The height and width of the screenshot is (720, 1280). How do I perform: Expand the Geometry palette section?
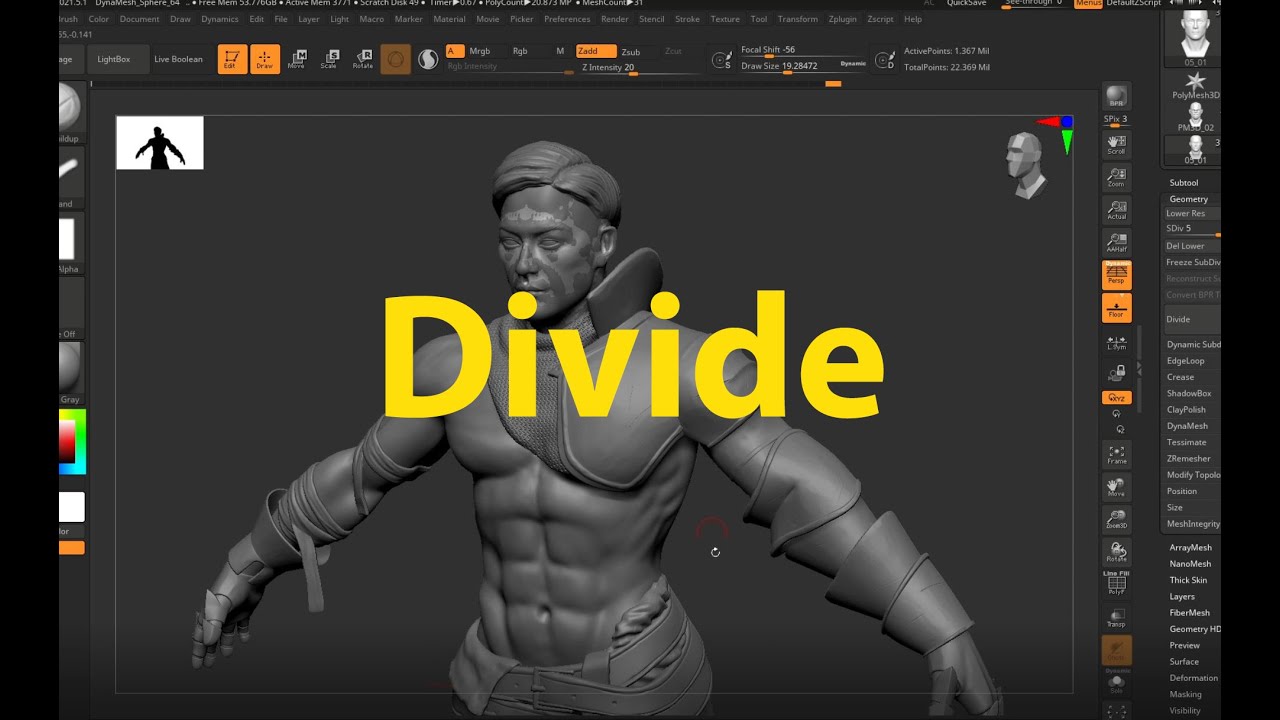(x=1189, y=199)
